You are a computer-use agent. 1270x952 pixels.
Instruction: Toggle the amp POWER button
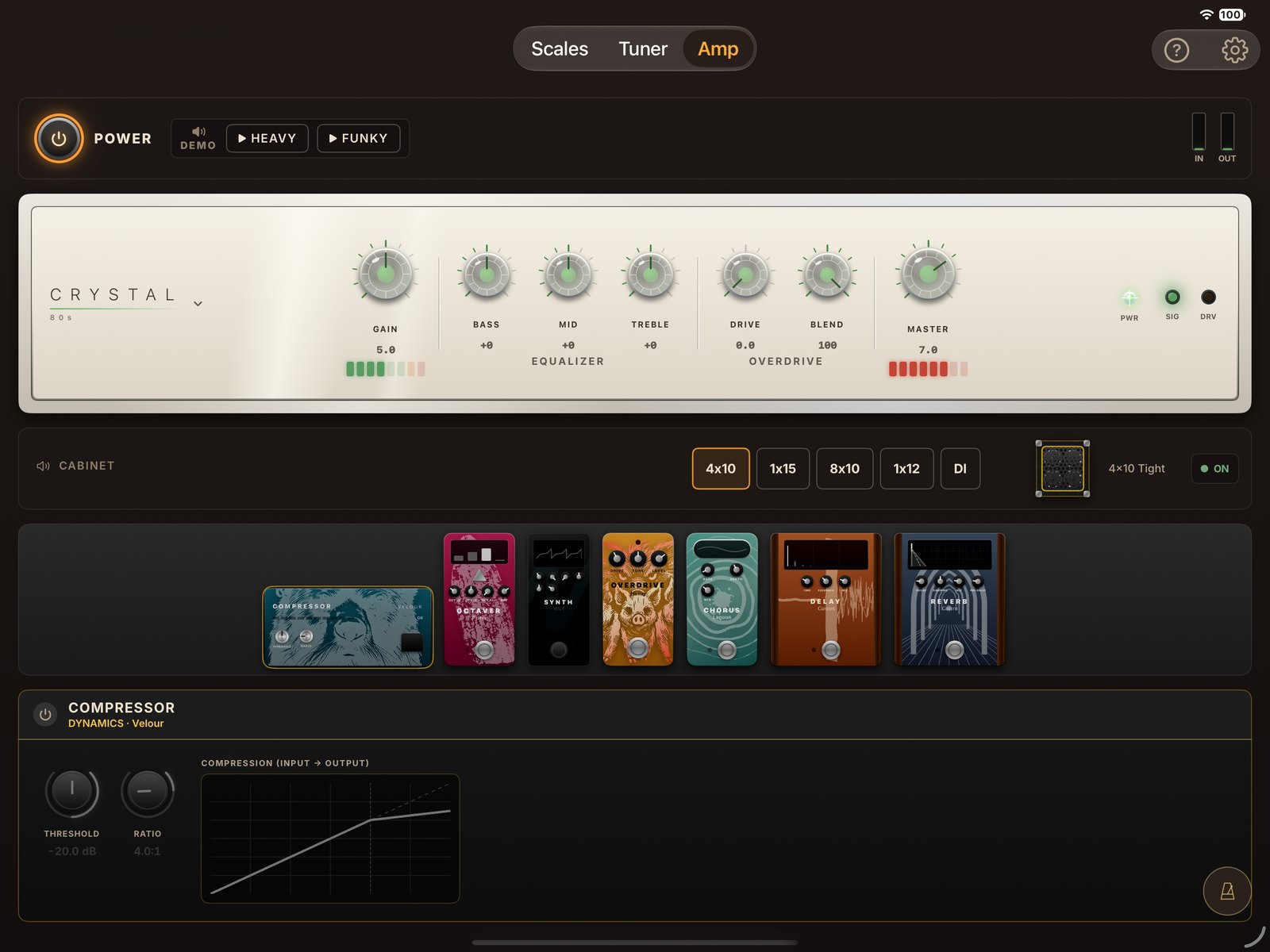click(59, 138)
